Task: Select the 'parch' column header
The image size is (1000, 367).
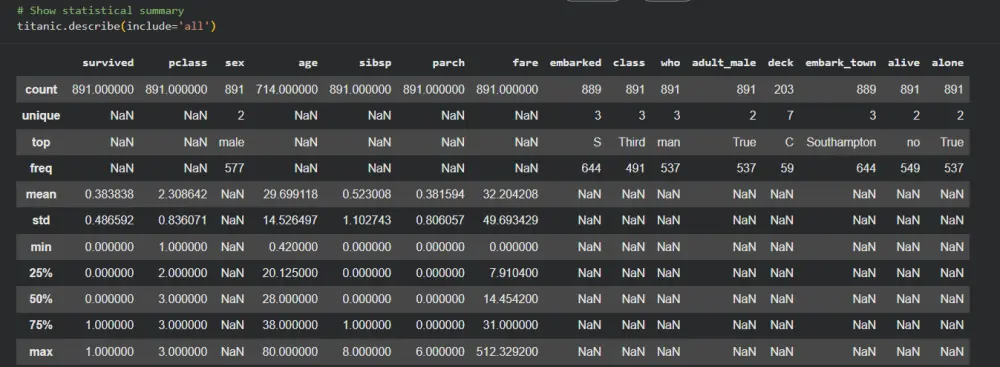Action: pos(448,63)
